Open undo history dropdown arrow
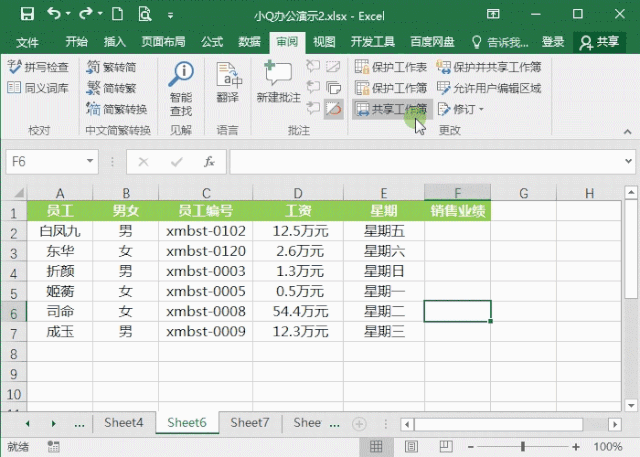The image size is (640, 457). (68, 14)
